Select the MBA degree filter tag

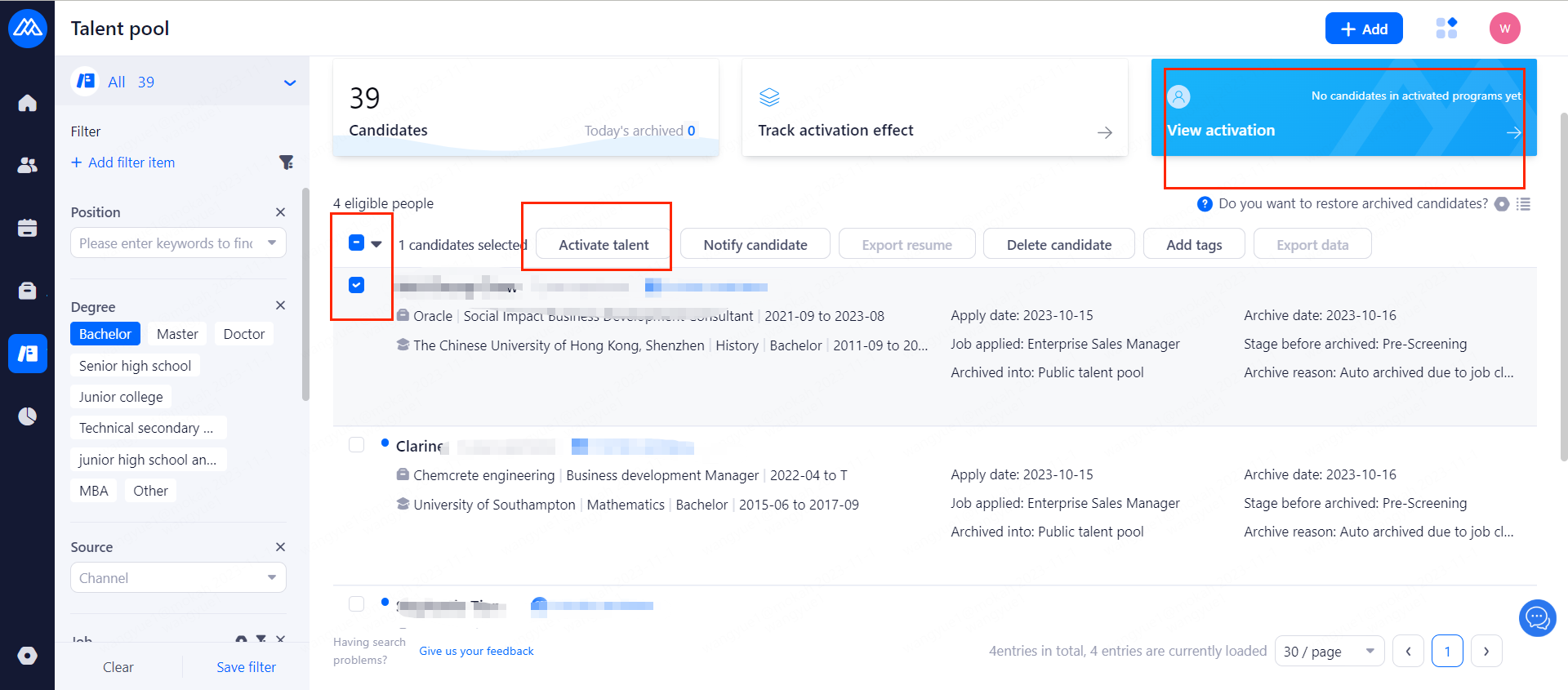(x=94, y=491)
